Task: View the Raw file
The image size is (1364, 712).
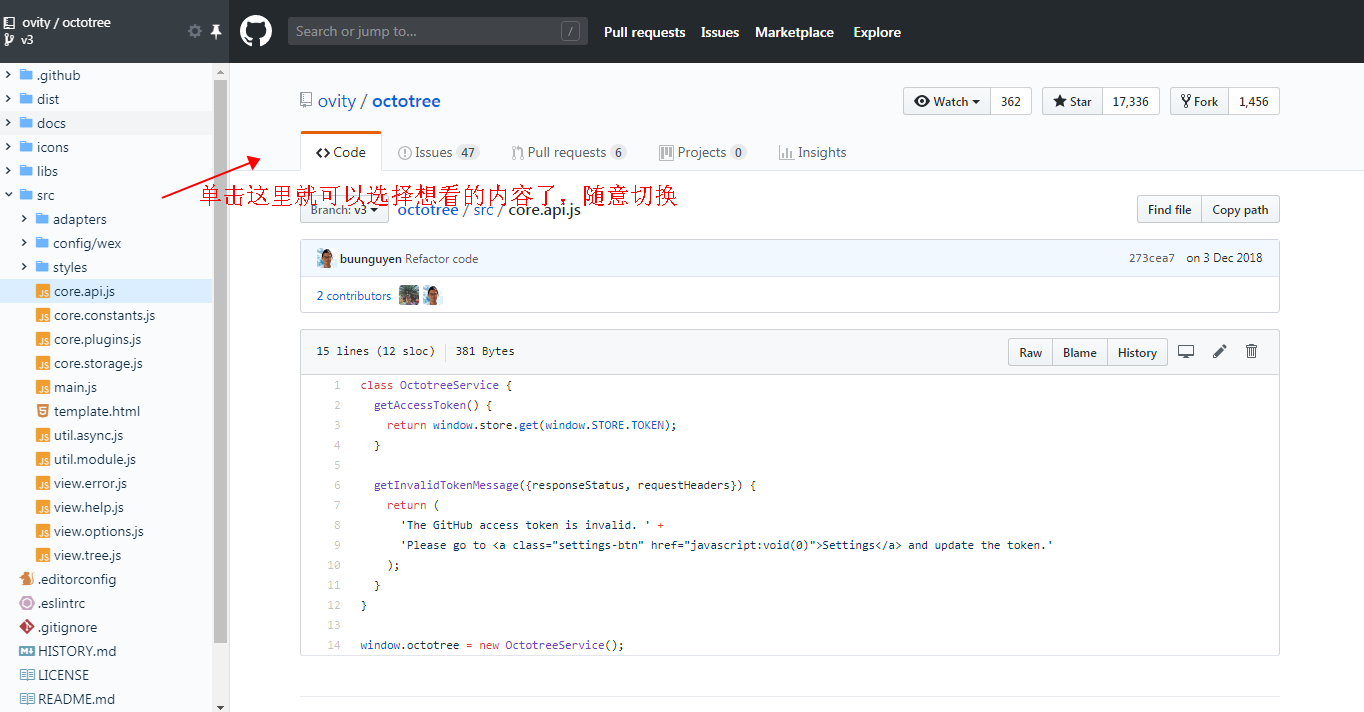Action: pyautogui.click(x=1030, y=352)
